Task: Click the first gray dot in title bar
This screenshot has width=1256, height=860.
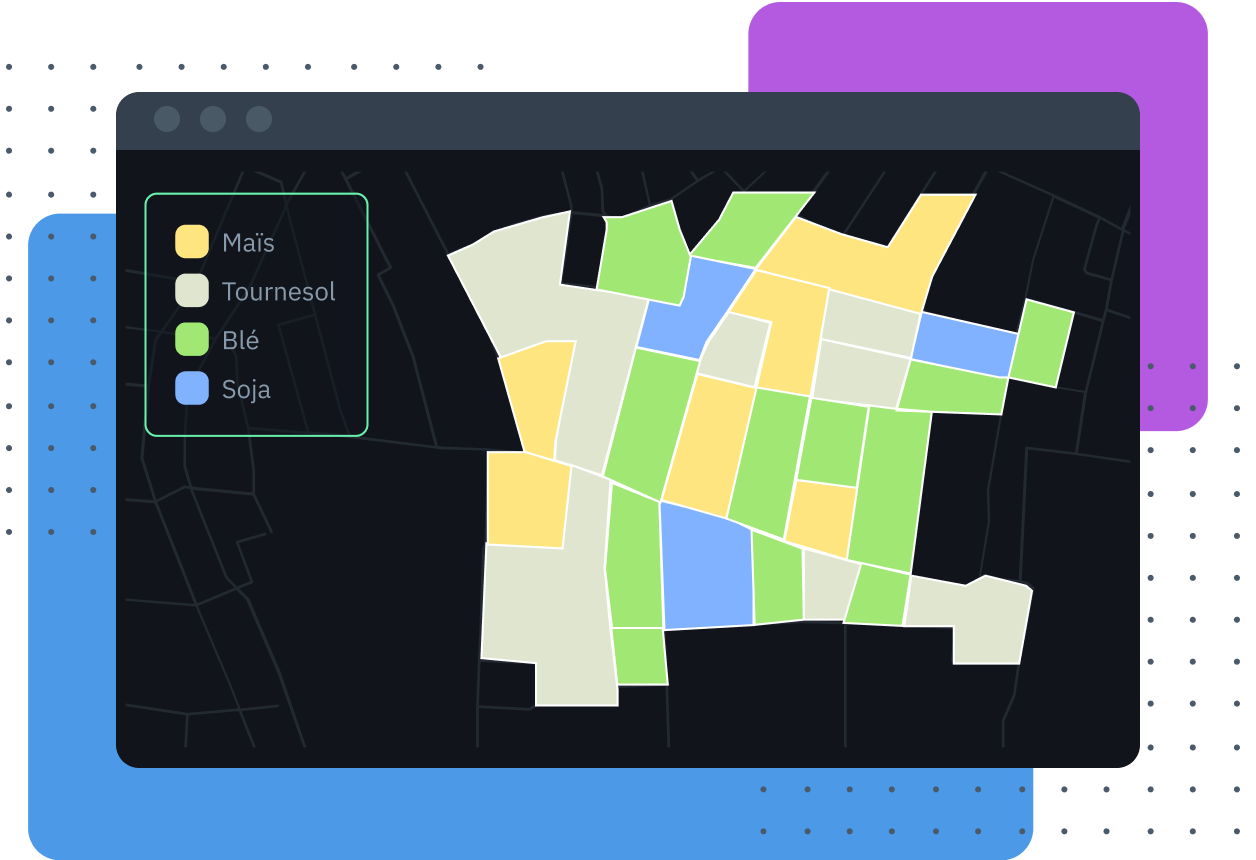Action: click(167, 120)
